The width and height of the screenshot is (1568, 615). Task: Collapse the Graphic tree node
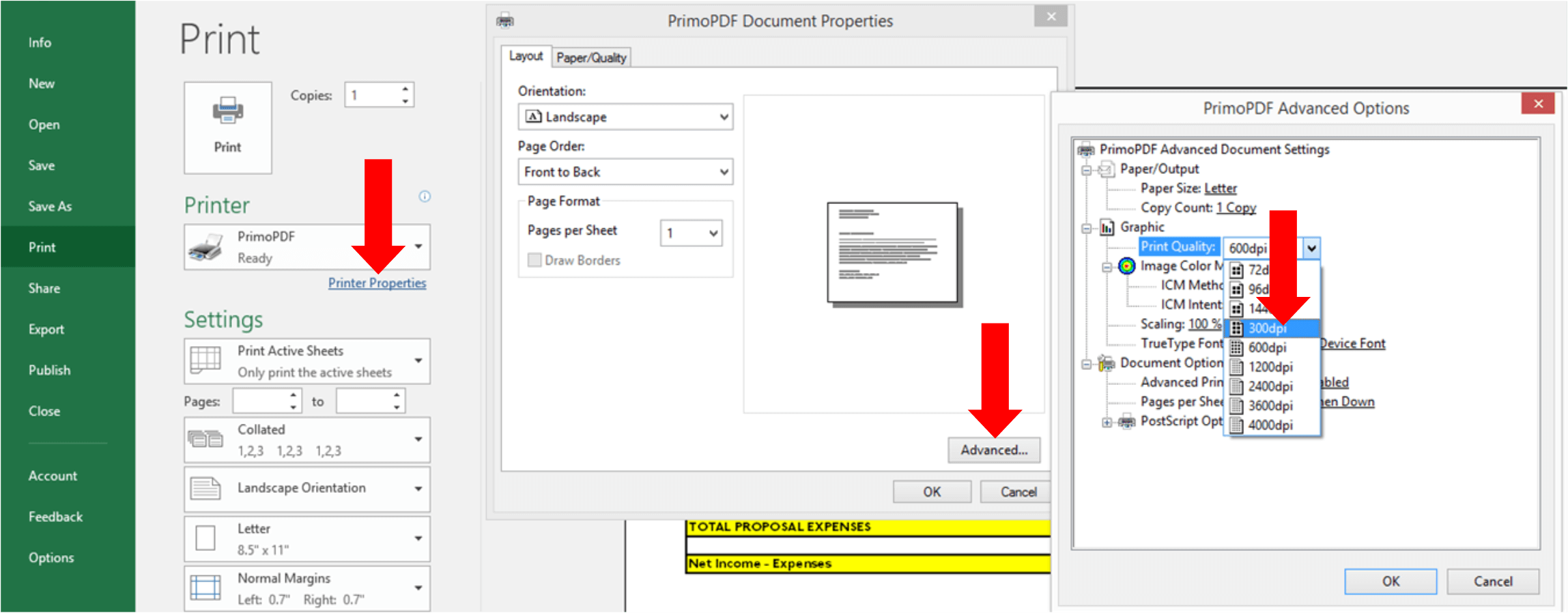(1086, 228)
